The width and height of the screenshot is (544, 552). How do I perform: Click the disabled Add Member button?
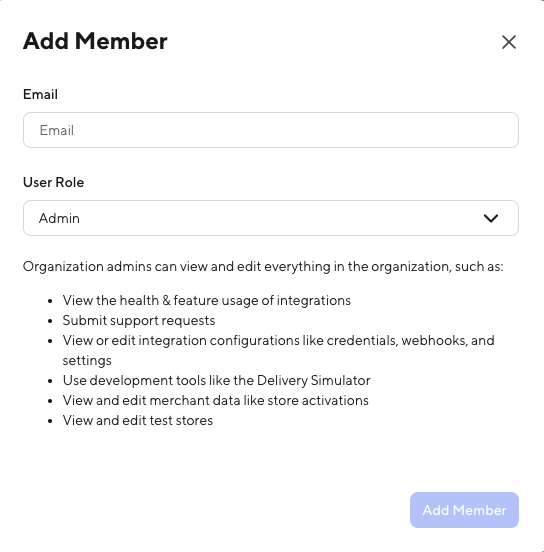pyautogui.click(x=464, y=510)
